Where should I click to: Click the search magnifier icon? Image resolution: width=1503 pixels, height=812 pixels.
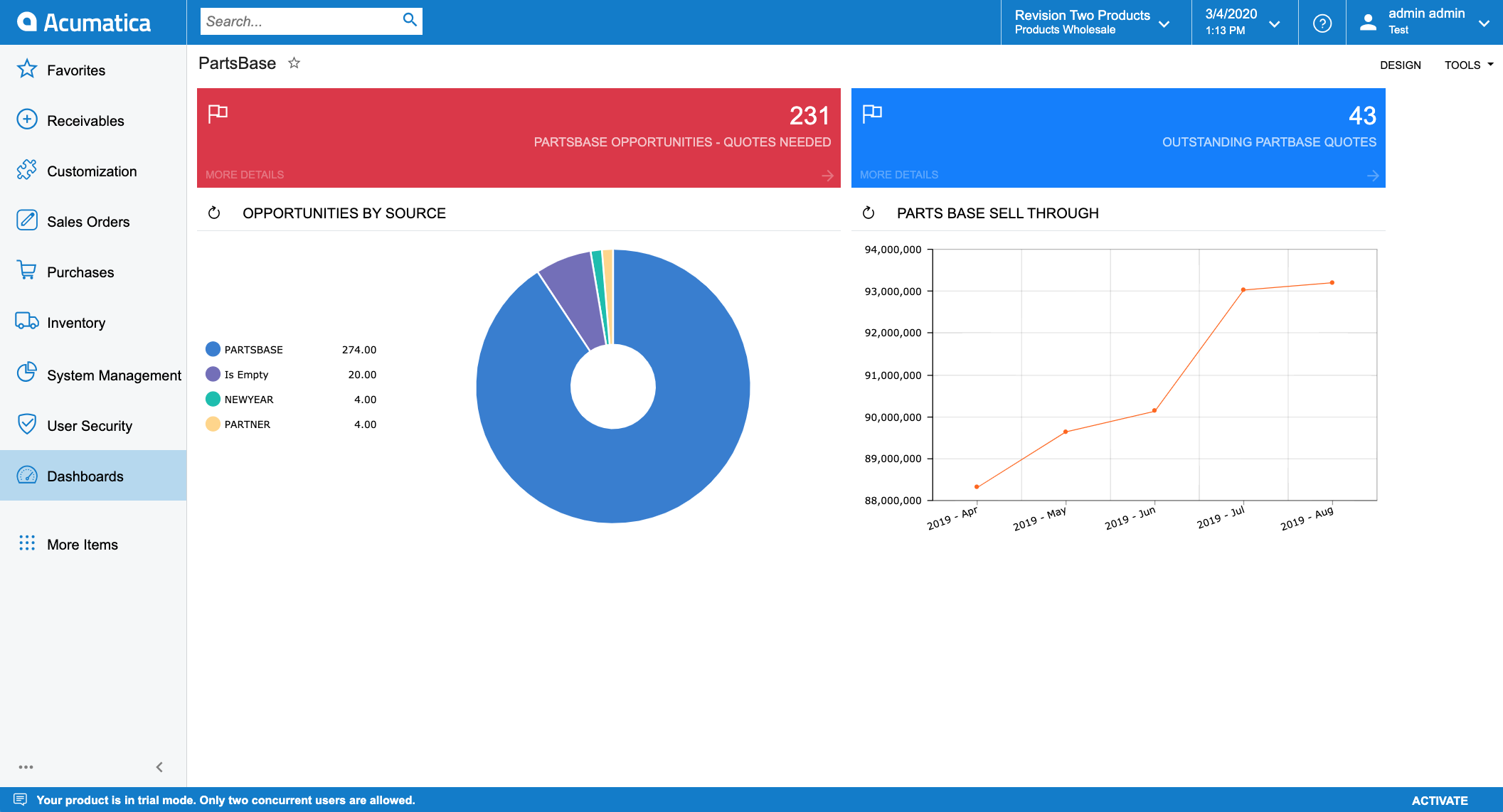coord(410,20)
